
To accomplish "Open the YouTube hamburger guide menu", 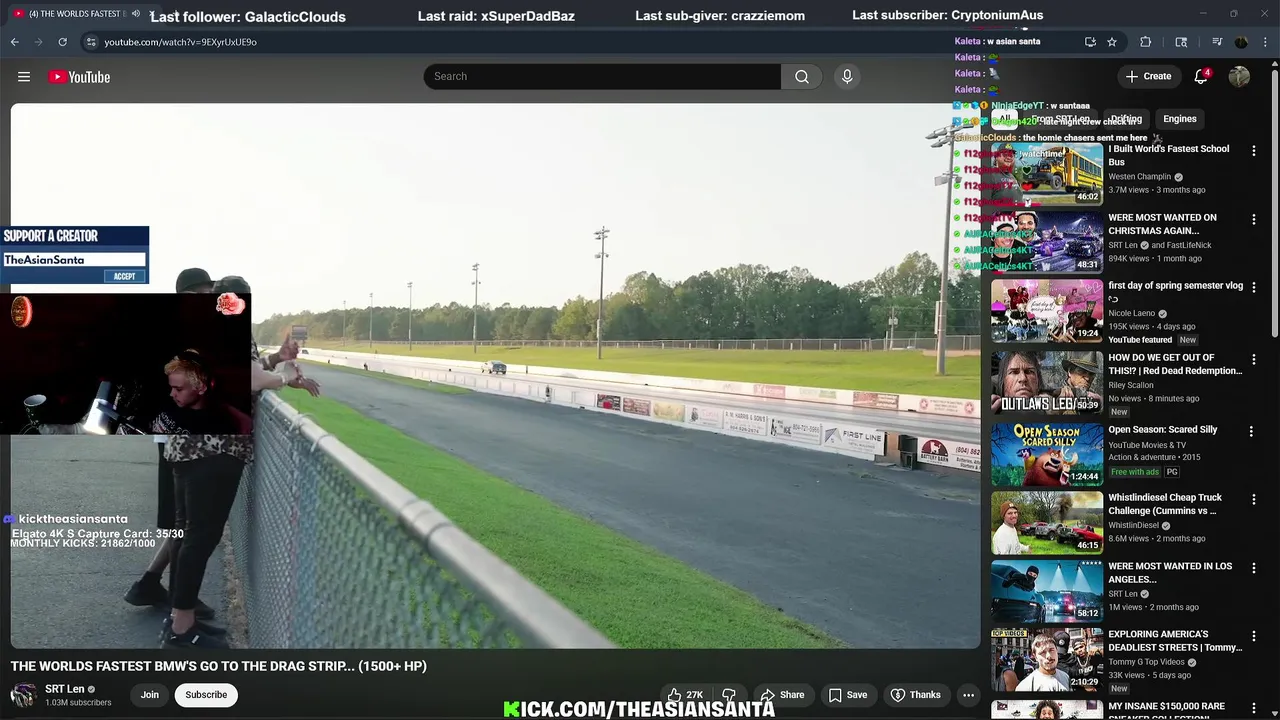I will tap(24, 77).
